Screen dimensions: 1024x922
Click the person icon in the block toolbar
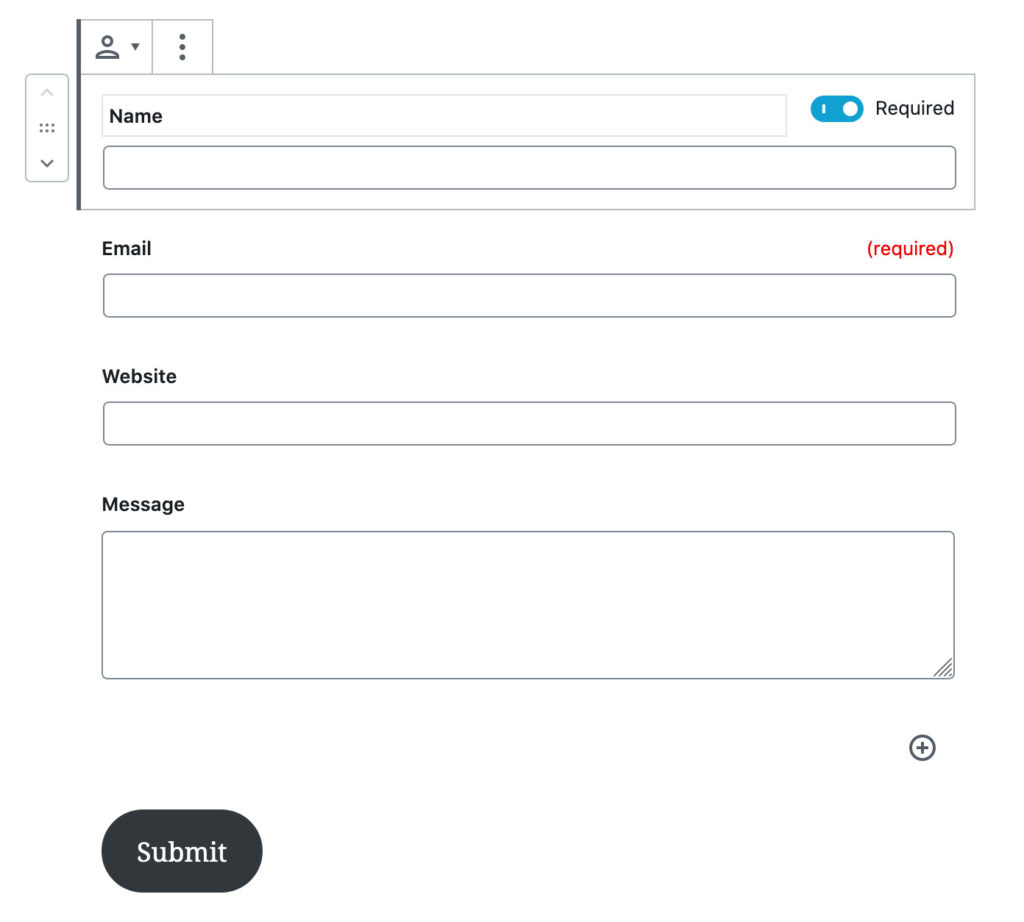point(107,44)
